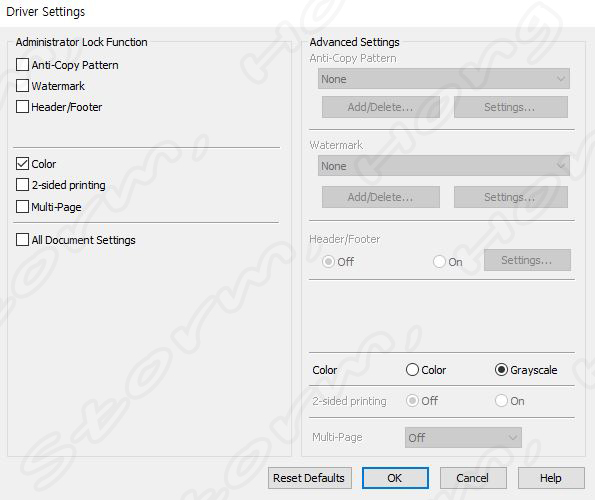595x500 pixels.
Task: Click Add/Delete under Watermark
Action: (x=381, y=197)
